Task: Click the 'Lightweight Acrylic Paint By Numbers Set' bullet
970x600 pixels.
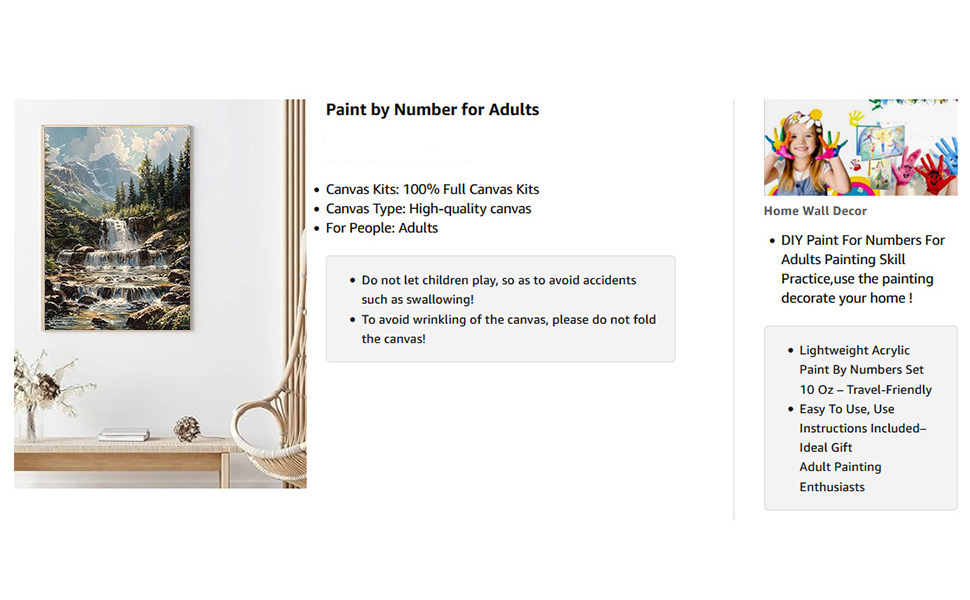Action: [861, 360]
